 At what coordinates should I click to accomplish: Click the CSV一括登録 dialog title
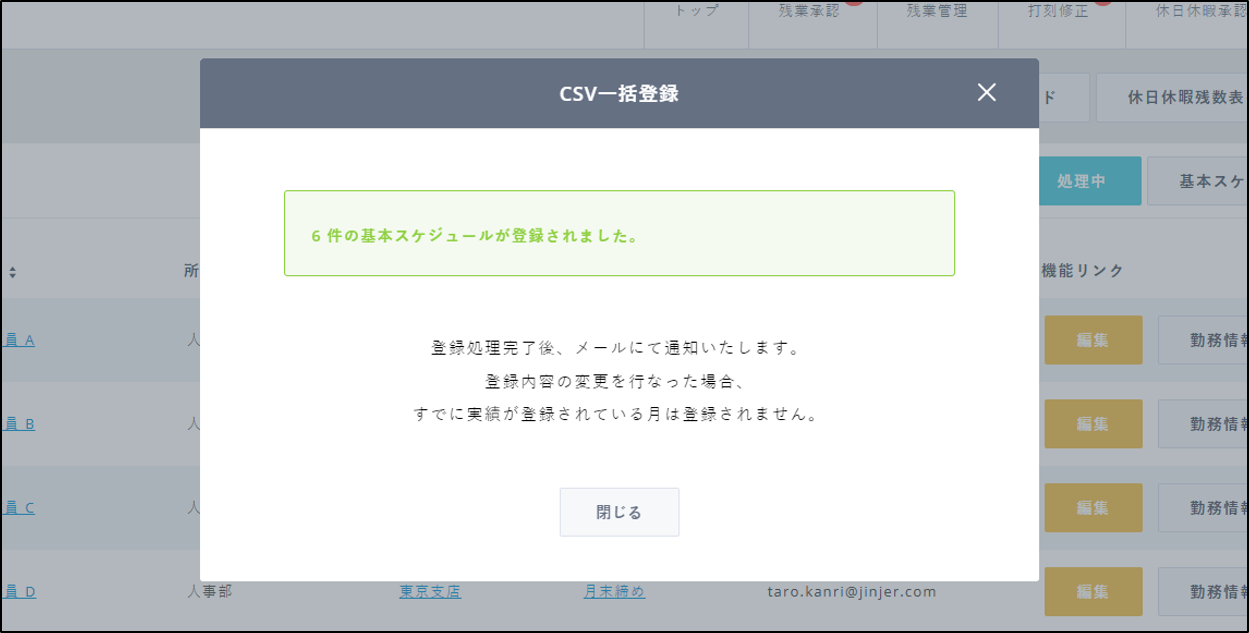tap(619, 94)
